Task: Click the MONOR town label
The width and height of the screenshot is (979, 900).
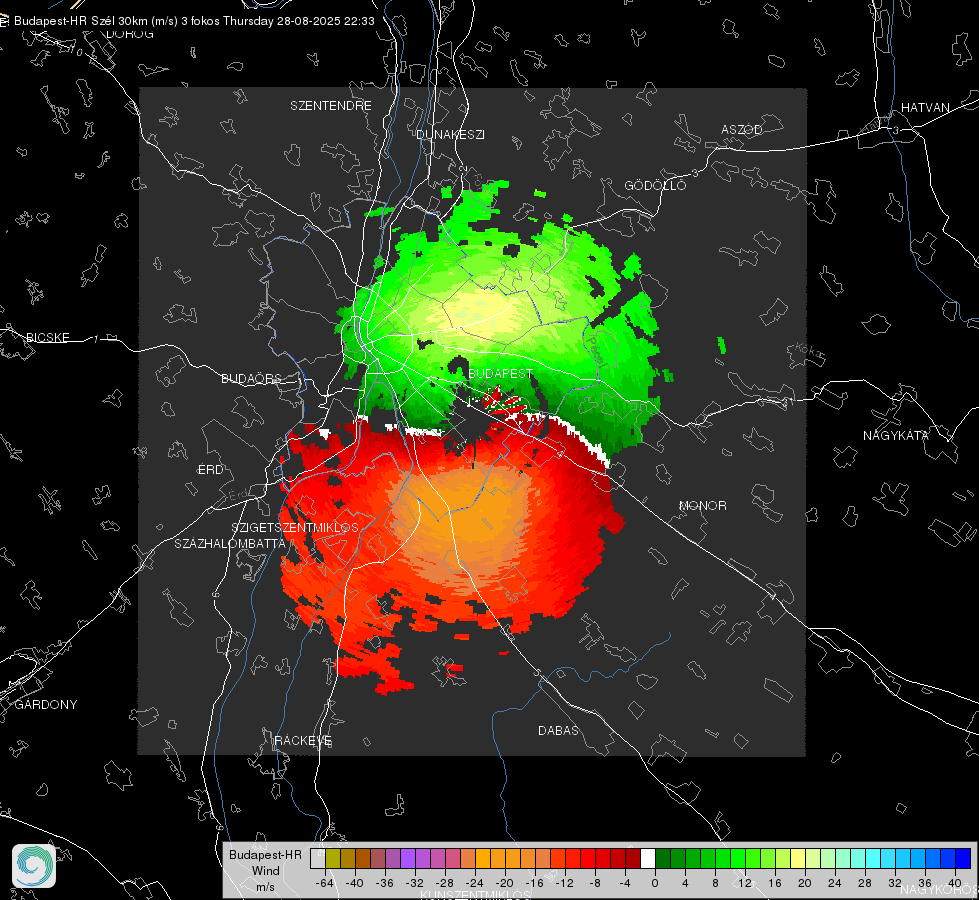Action: click(x=702, y=505)
